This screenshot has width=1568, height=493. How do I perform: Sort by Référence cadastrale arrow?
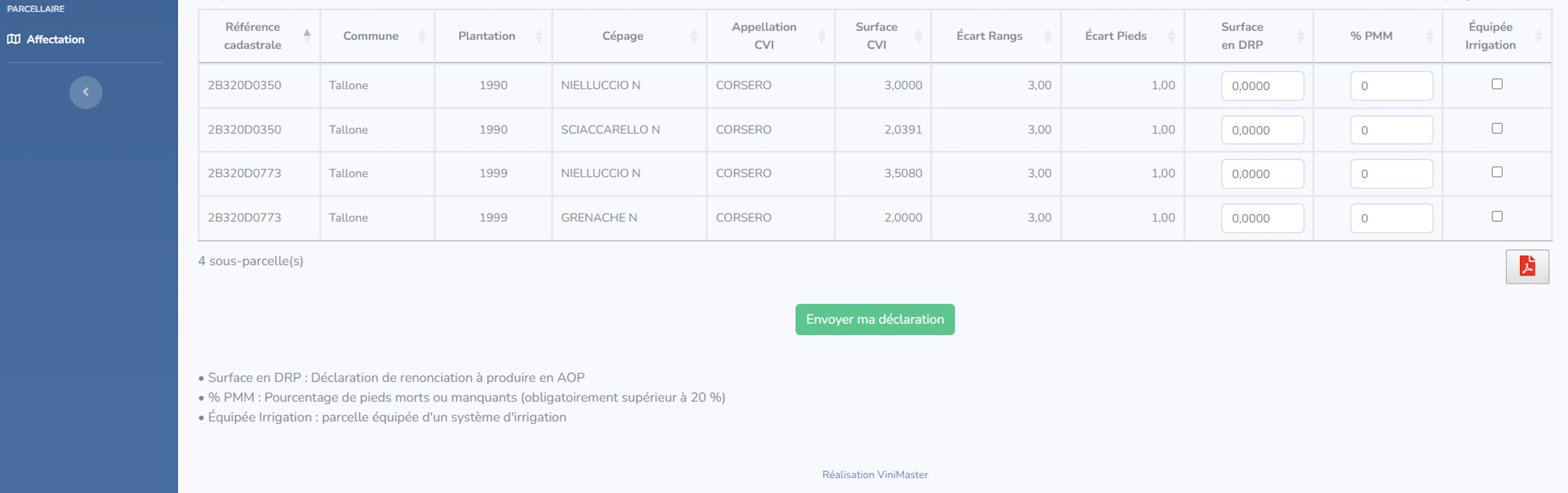pos(307,36)
